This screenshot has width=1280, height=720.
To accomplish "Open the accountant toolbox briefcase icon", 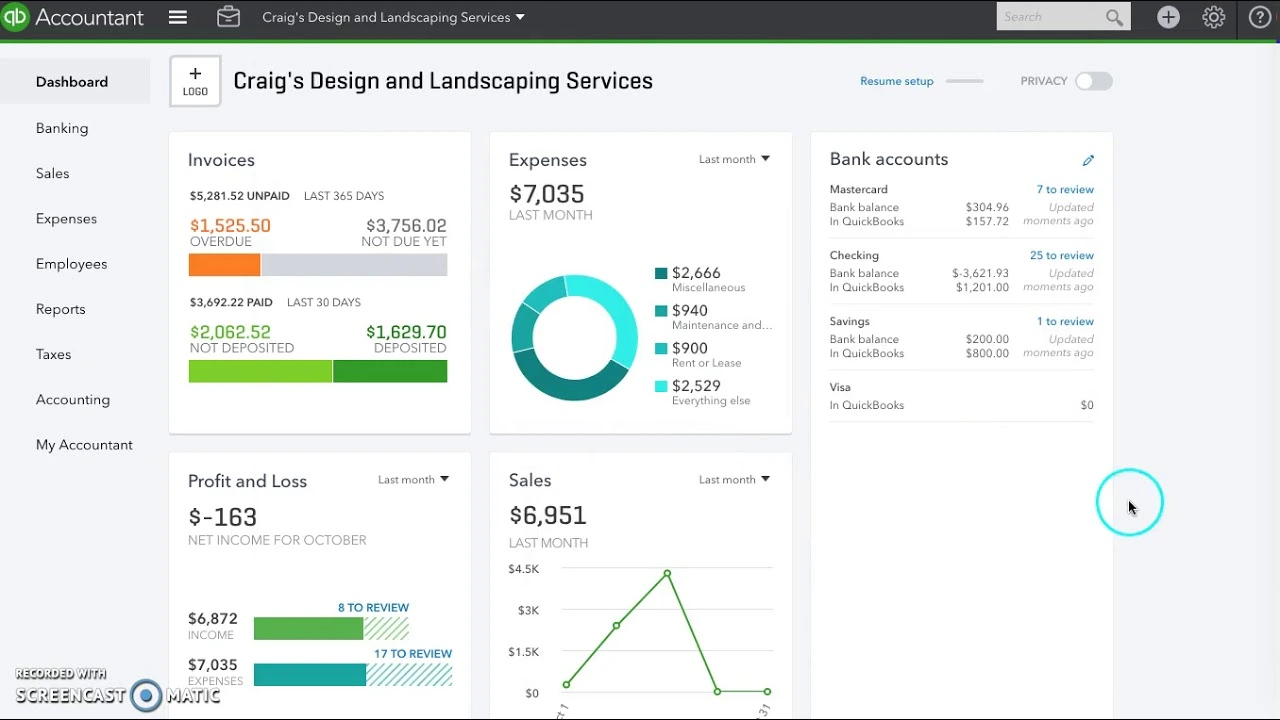I will tap(228, 17).
